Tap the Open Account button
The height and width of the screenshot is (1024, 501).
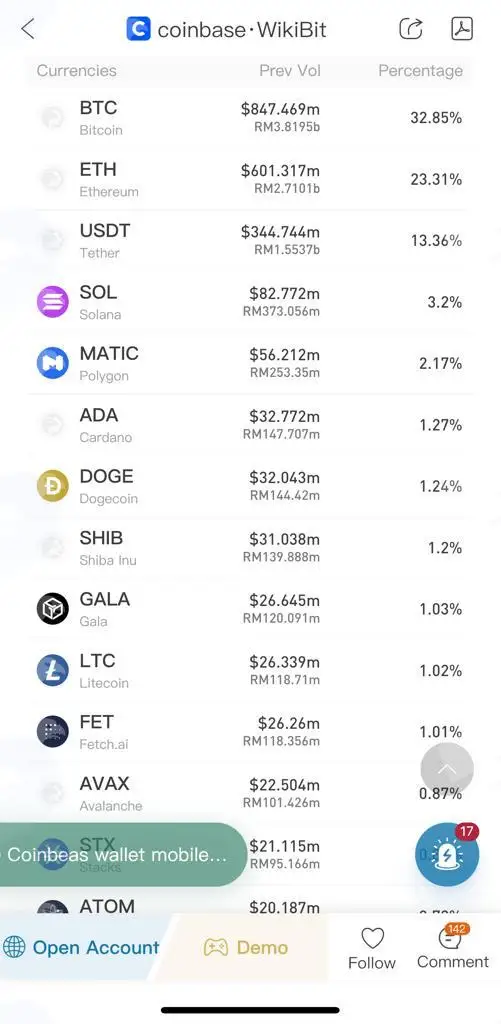point(82,948)
